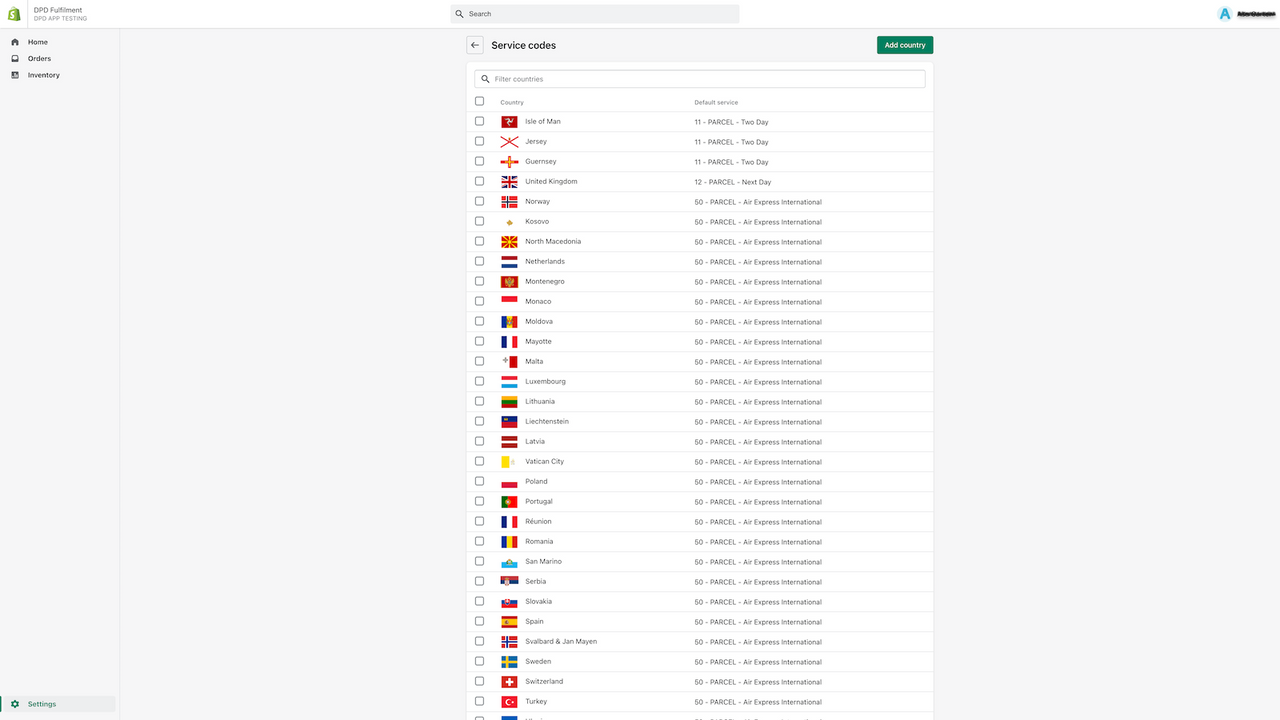Screen dimensions: 1280x720
Task: Click the back arrow beside Service codes
Action: 474,45
